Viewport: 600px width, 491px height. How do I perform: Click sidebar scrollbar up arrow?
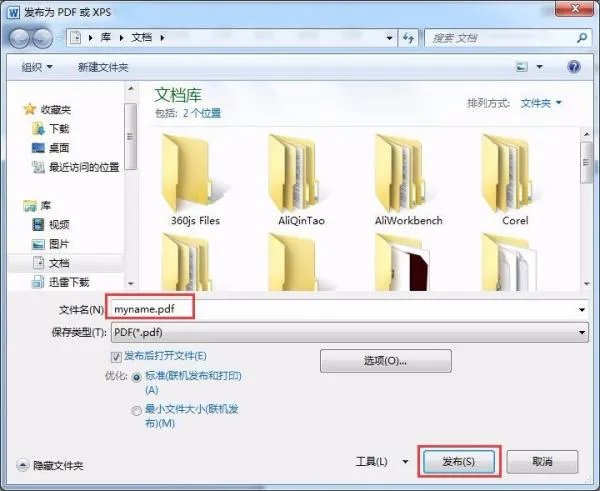131,89
